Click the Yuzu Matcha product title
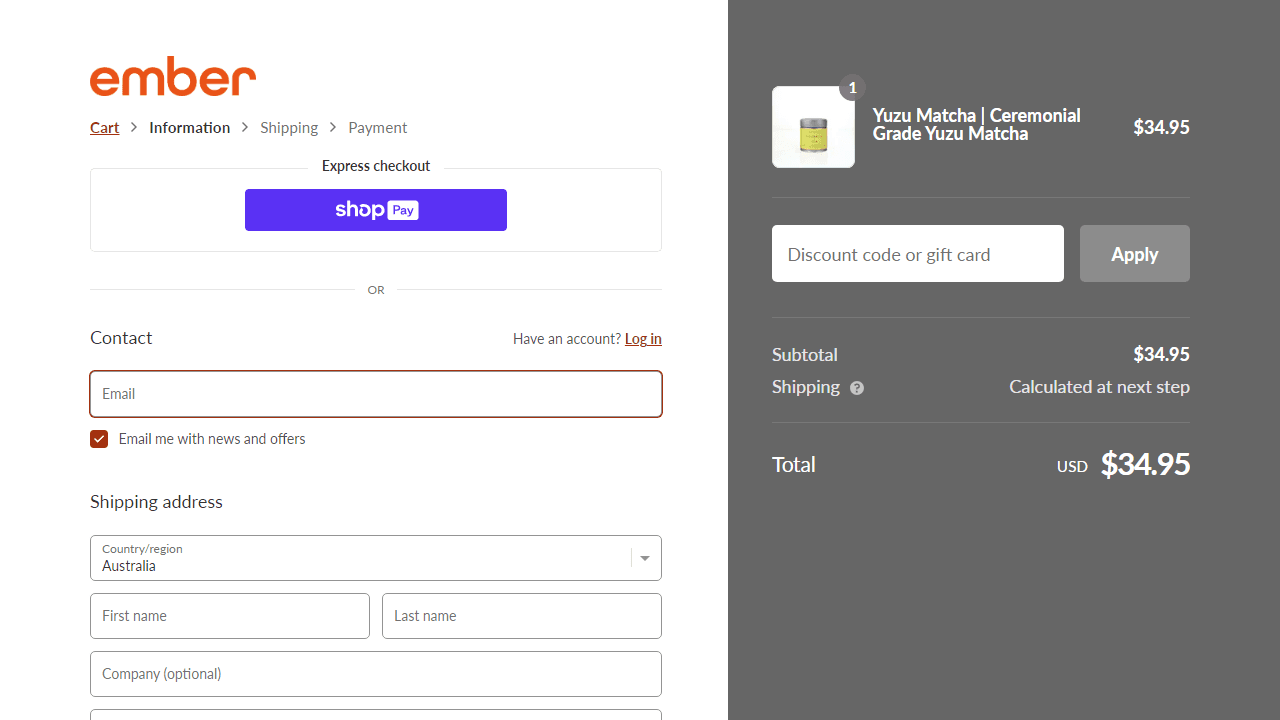This screenshot has width=1280, height=720. point(977,125)
